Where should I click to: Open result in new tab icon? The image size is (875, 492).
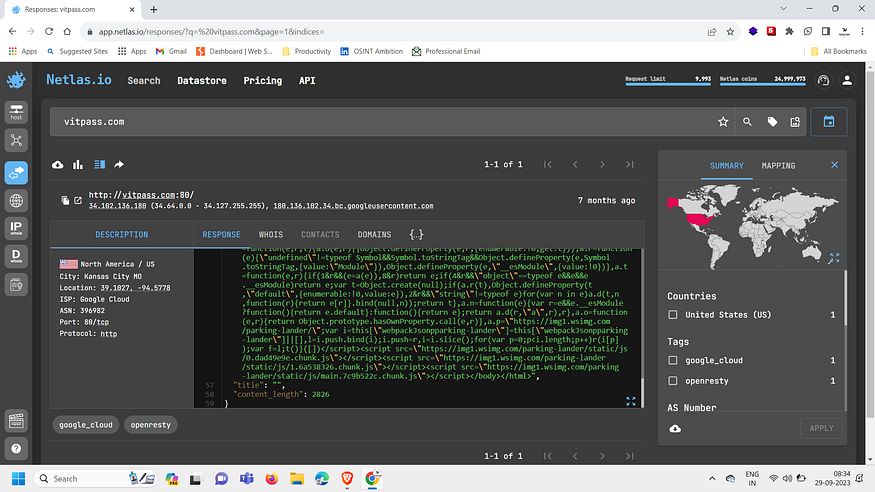coord(78,200)
